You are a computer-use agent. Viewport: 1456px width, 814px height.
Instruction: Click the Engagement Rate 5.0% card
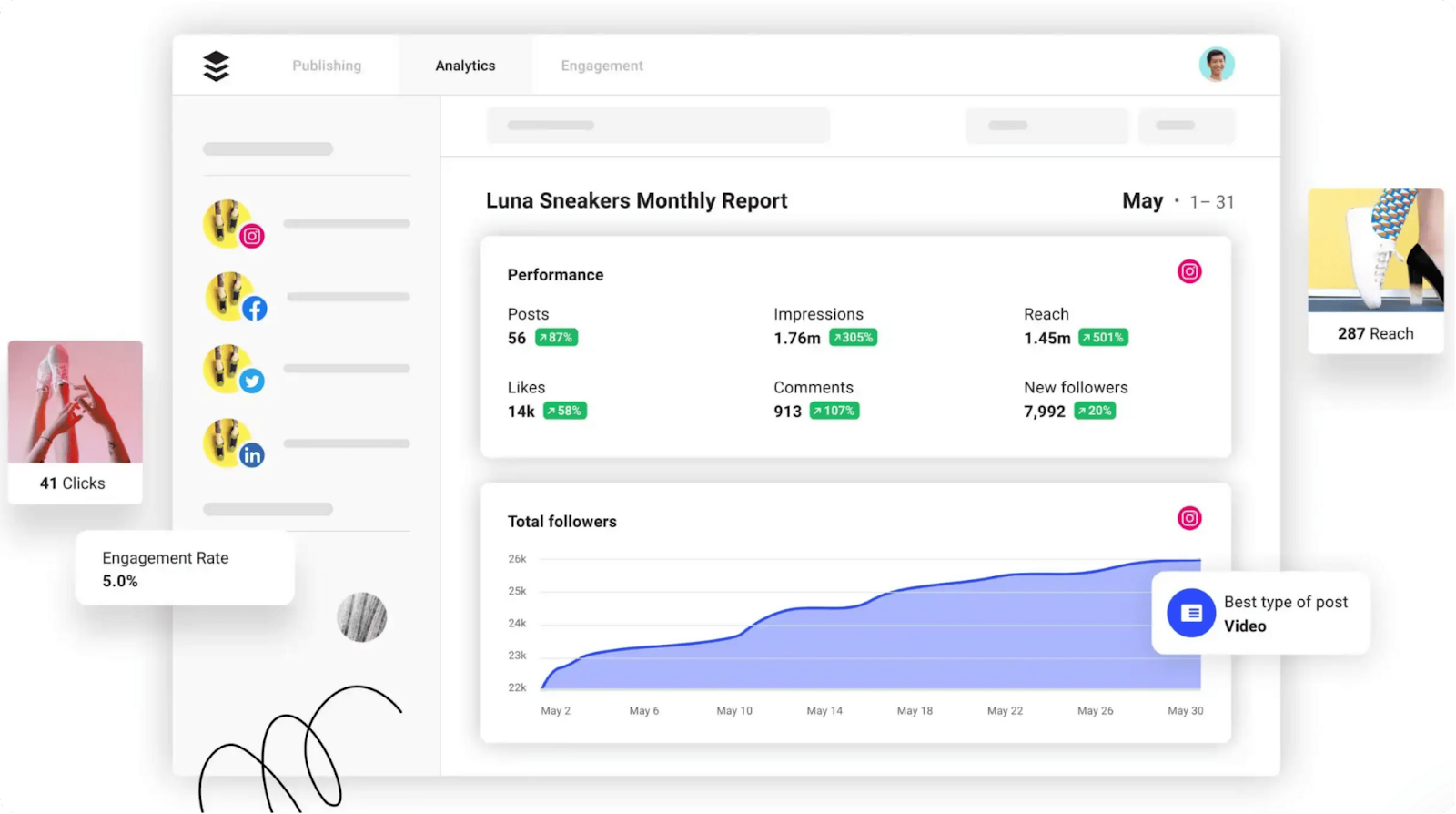click(x=185, y=569)
